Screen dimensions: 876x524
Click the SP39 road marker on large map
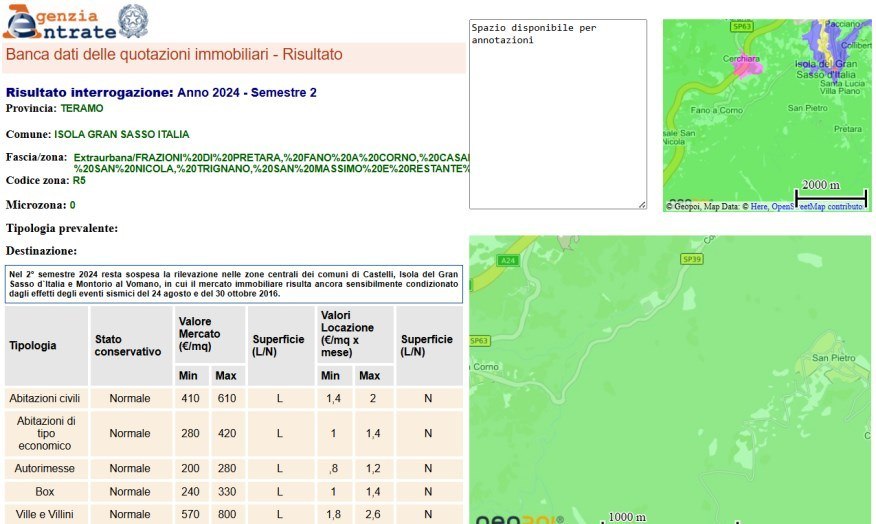(691, 259)
